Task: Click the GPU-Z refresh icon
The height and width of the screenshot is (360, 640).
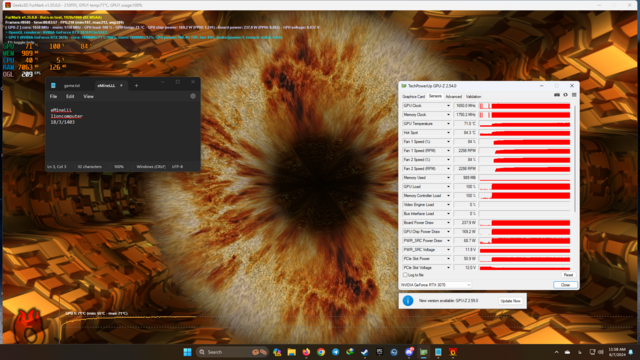Action: 565,95
